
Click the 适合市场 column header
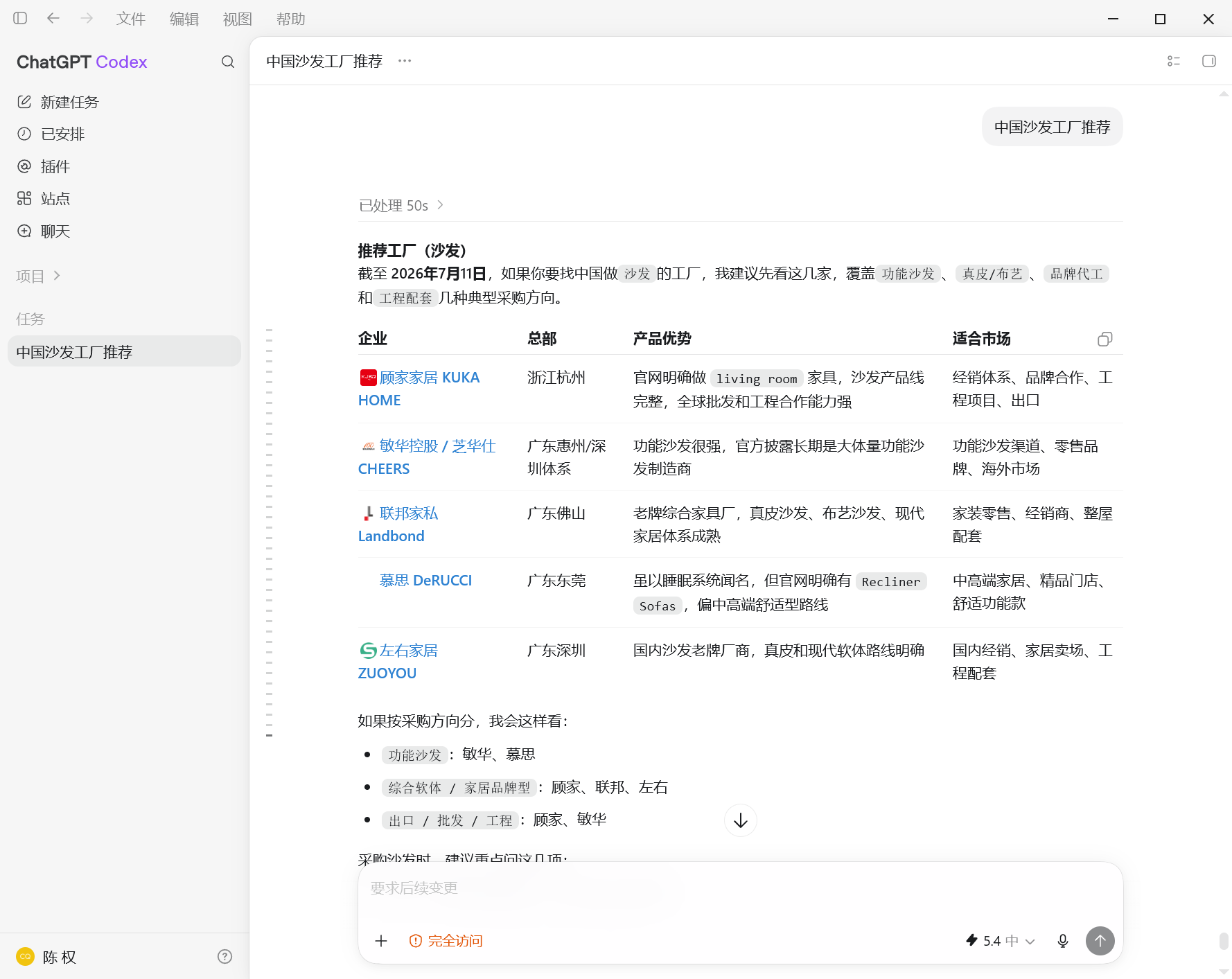[x=982, y=338]
